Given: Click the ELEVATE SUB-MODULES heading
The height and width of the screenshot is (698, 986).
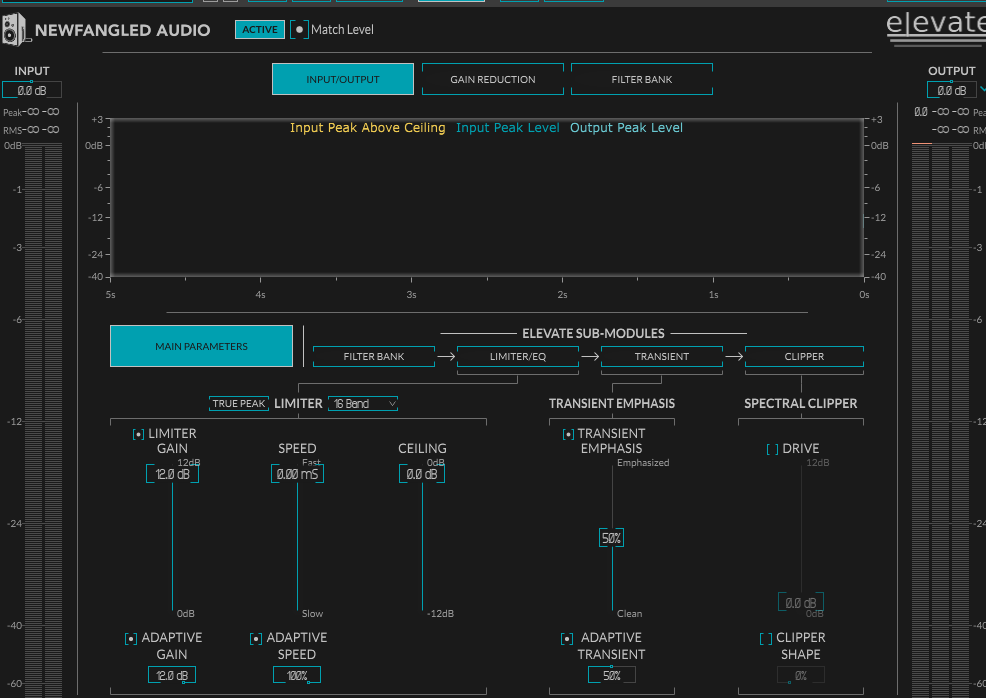Looking at the screenshot, I should click(593, 333).
